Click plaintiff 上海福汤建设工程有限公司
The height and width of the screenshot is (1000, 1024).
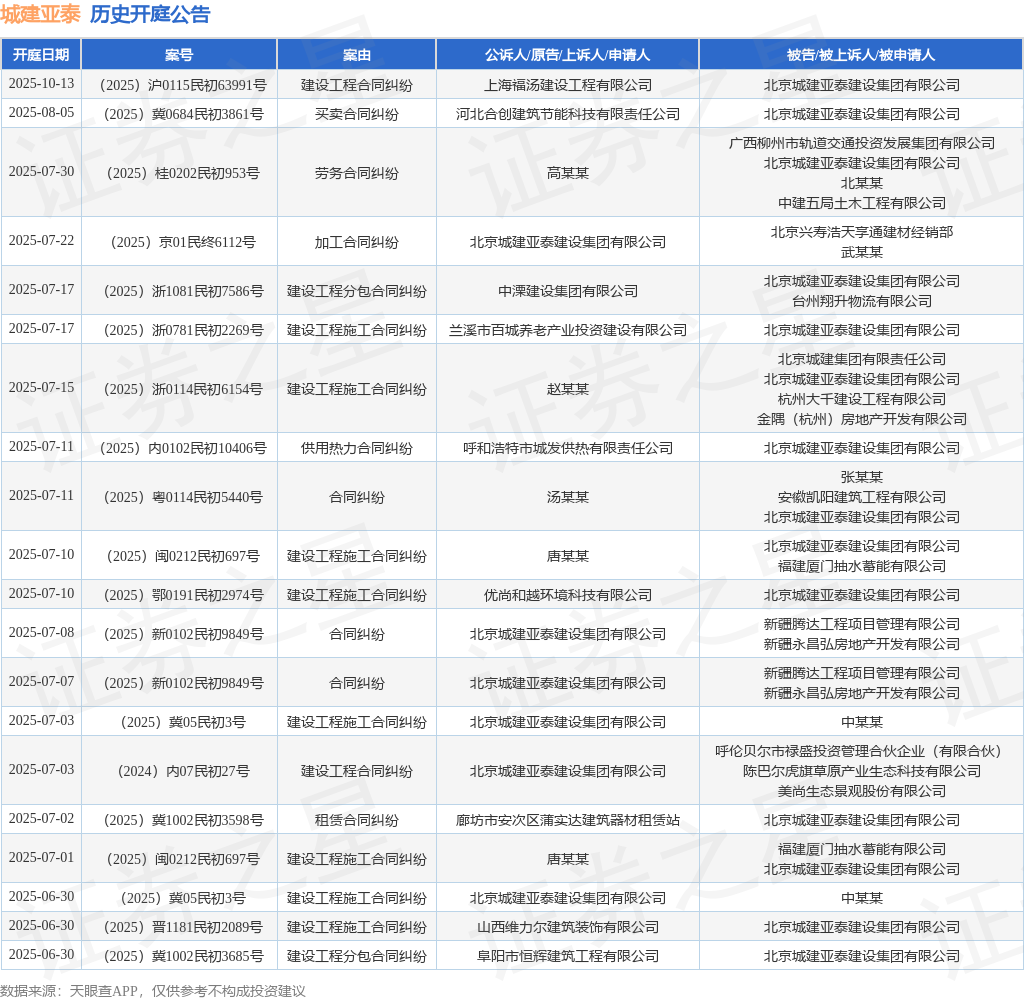click(568, 85)
